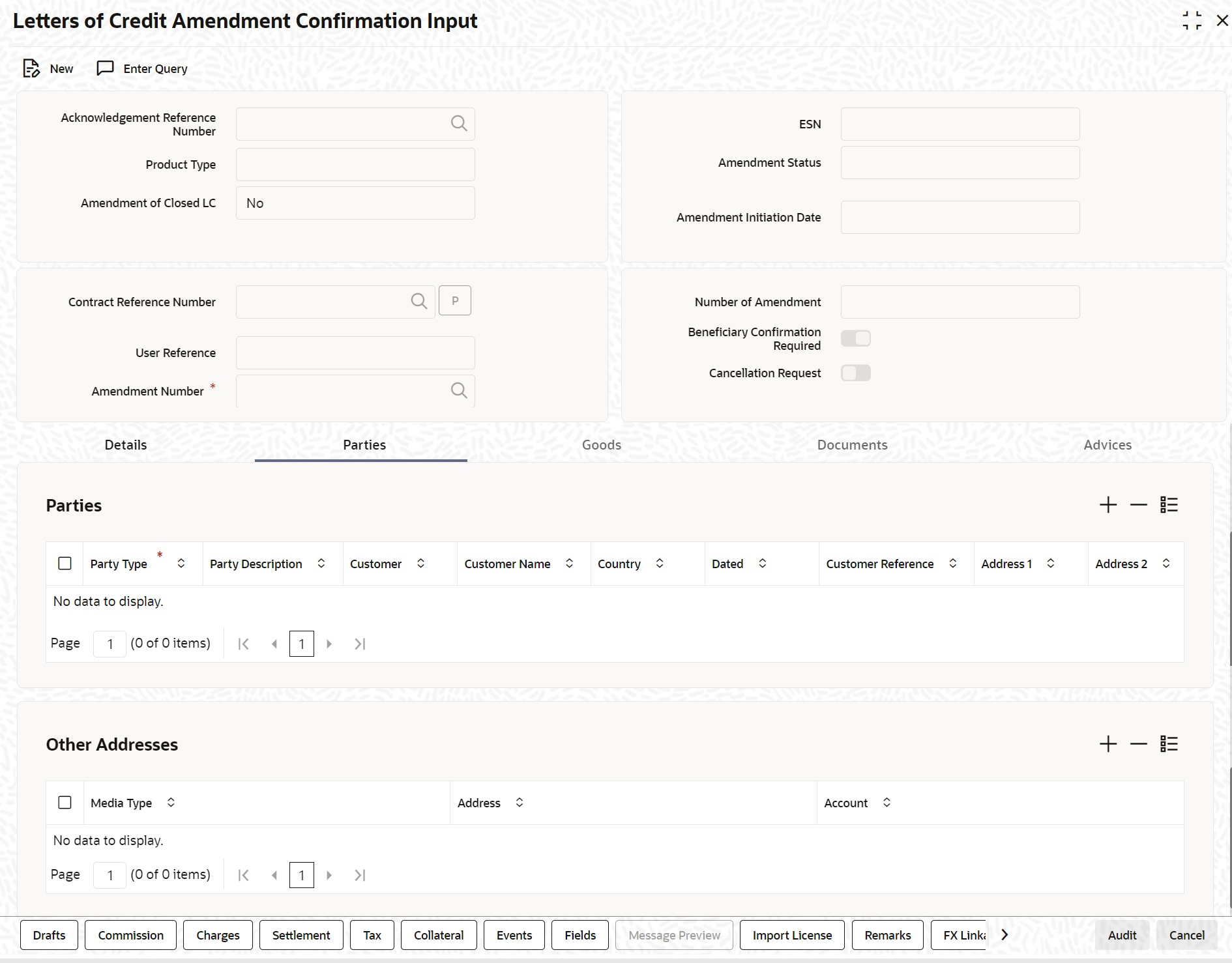The width and height of the screenshot is (1232, 963).
Task: Go to first page of Parties
Action: pos(244,644)
